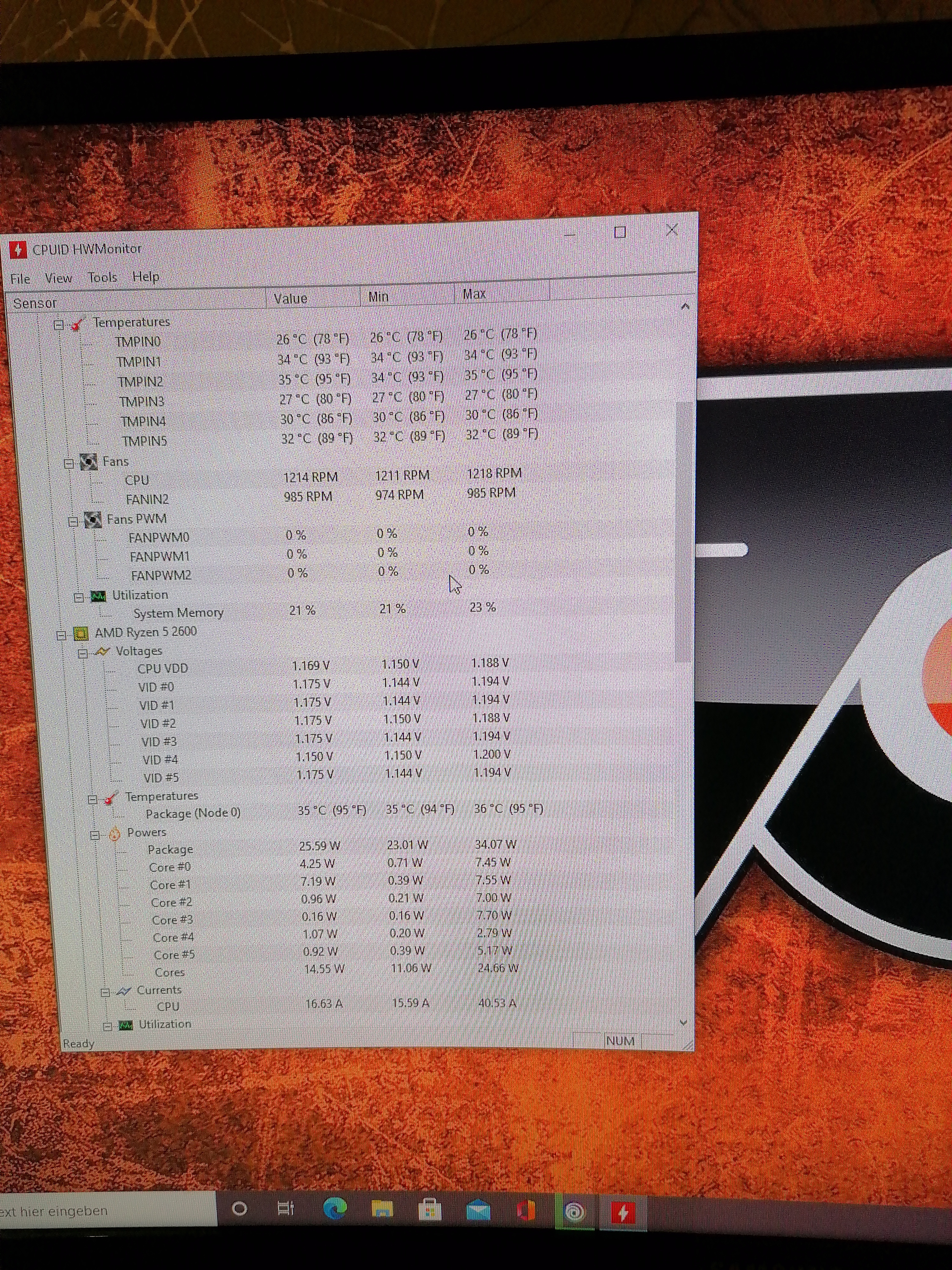
Task: Click the scroll down arrow of sensor list
Action: pyautogui.click(x=683, y=1022)
